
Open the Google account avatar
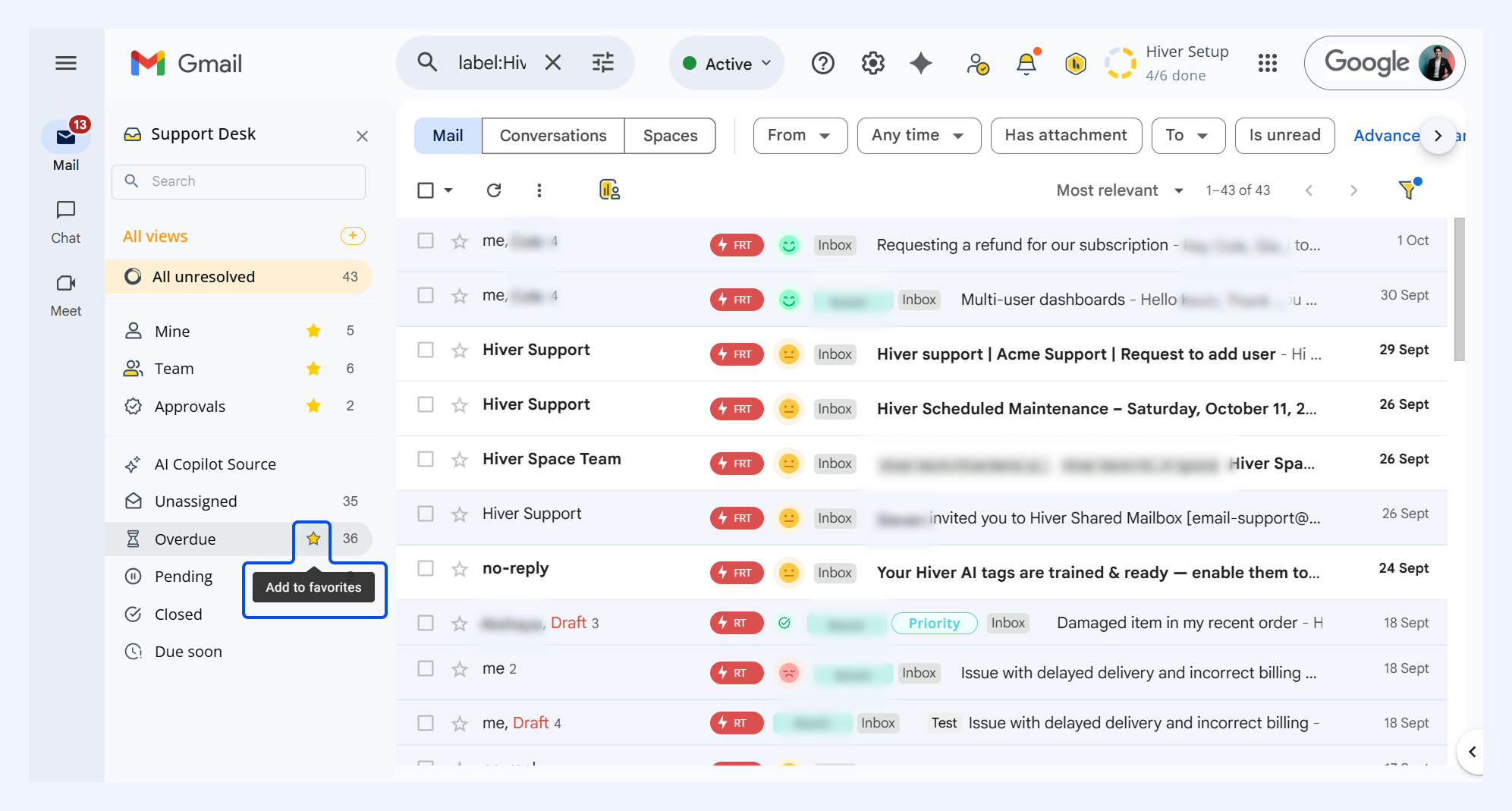pyautogui.click(x=1436, y=63)
